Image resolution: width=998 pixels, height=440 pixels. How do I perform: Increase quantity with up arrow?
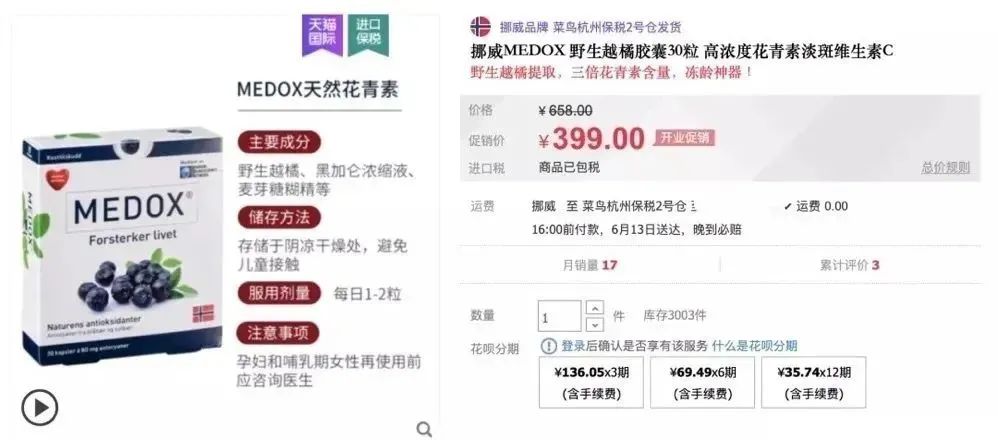coord(594,308)
